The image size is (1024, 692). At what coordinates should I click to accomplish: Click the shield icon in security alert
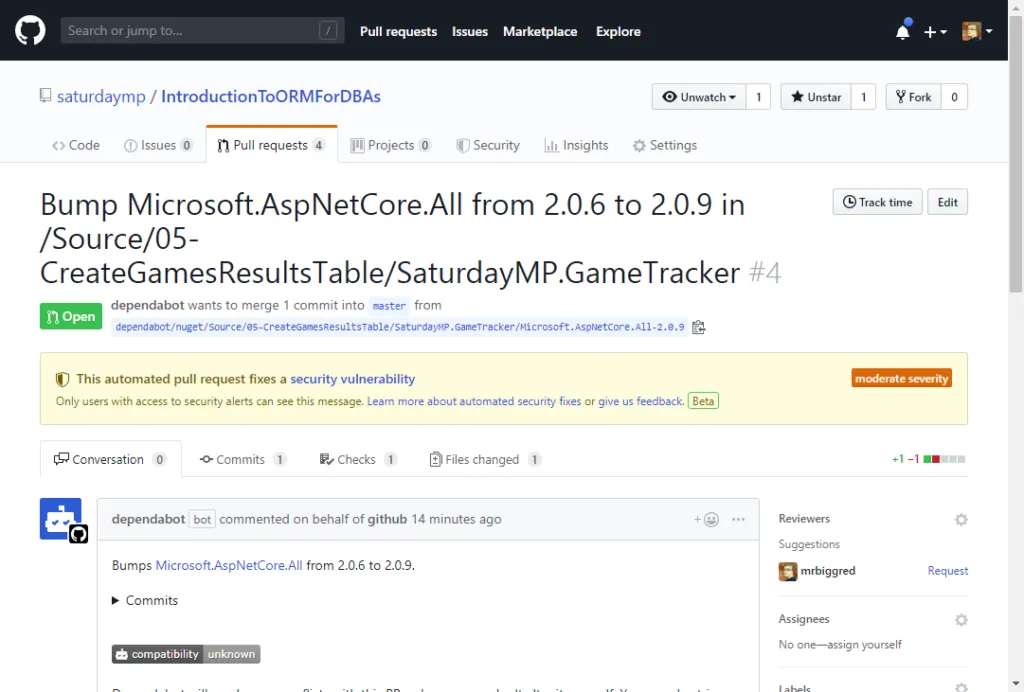tap(62, 379)
